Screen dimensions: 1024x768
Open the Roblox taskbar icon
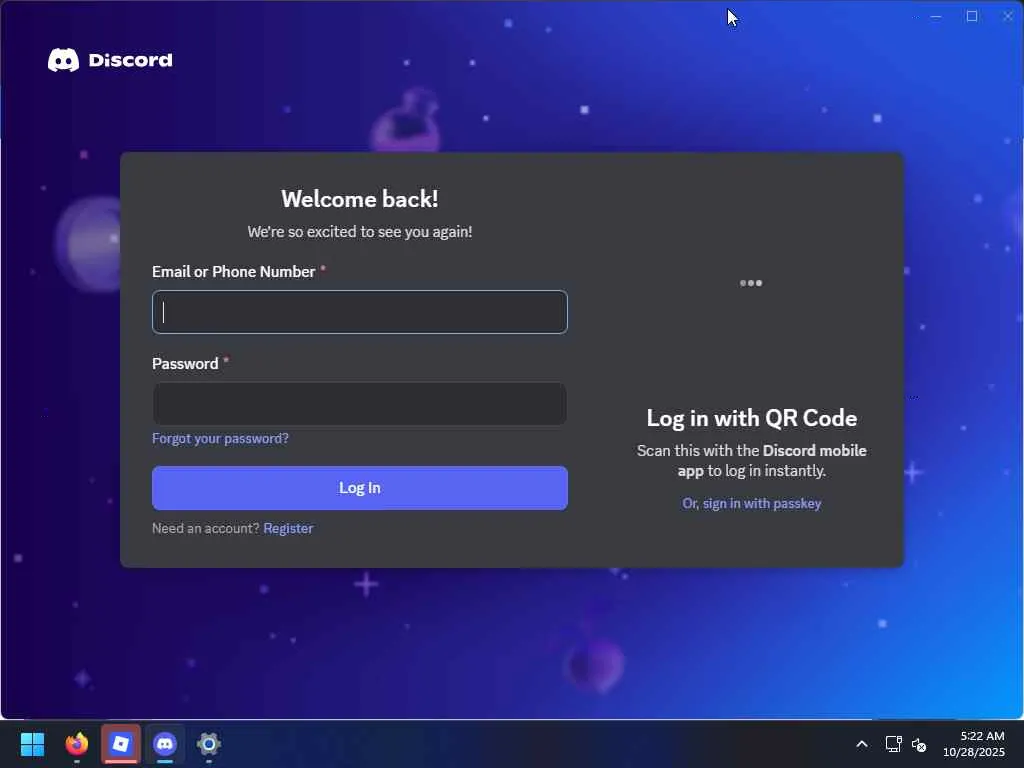121,744
